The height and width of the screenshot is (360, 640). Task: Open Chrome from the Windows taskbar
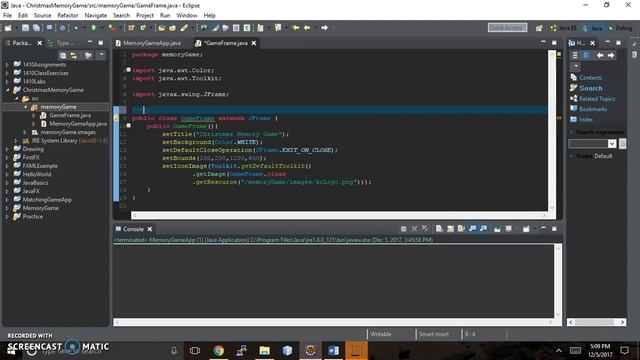pos(218,350)
